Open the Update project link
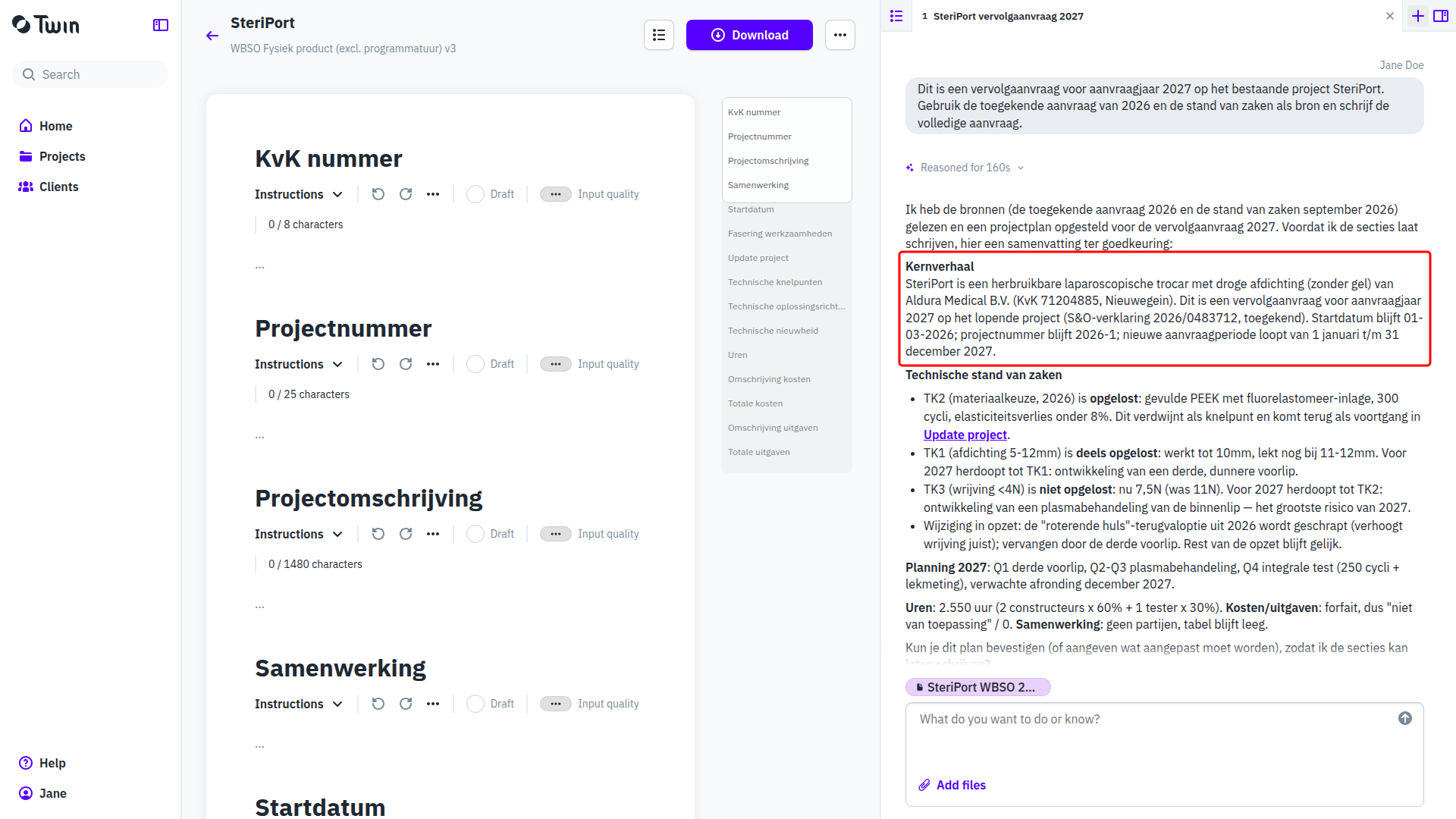The height and width of the screenshot is (819, 1456). click(965, 435)
